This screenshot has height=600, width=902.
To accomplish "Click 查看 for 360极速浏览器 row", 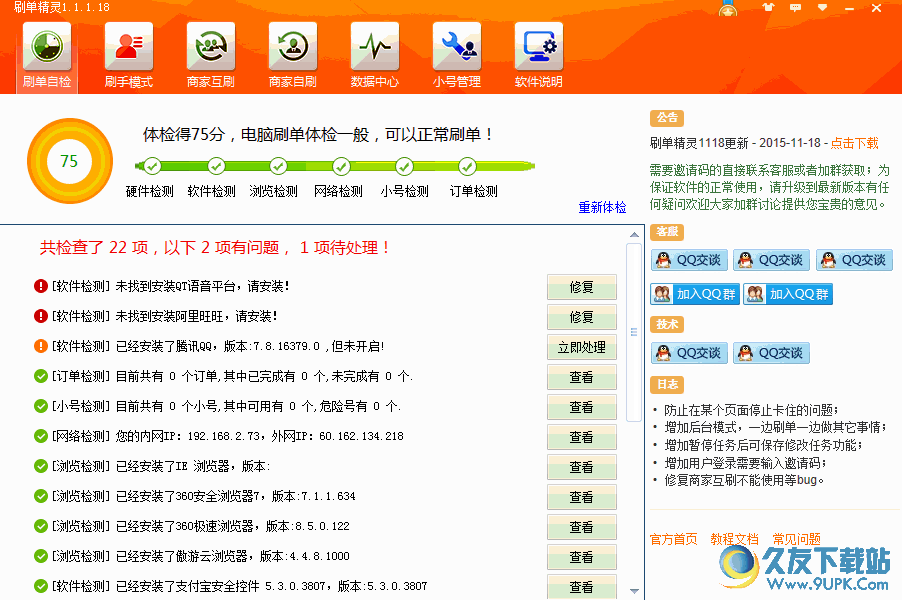I will click(582, 526).
